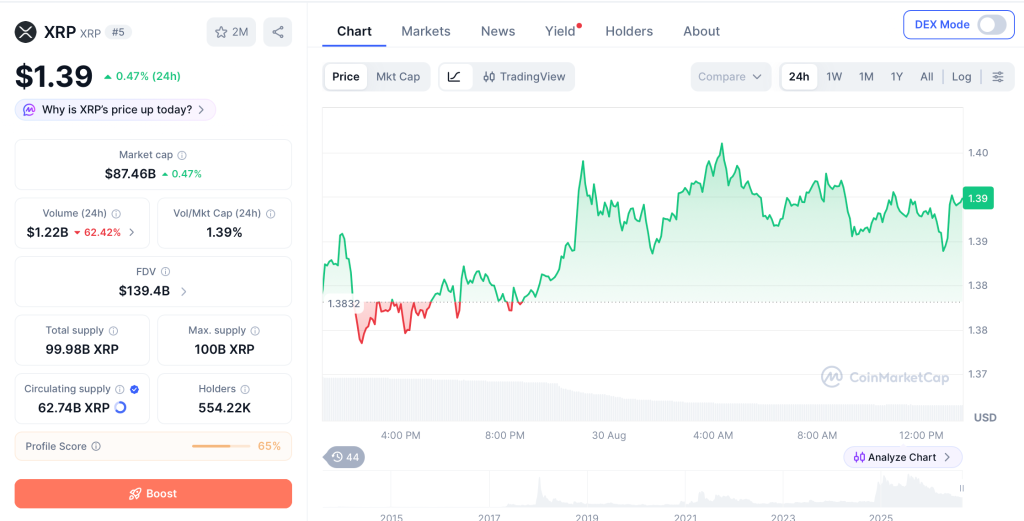This screenshot has height=521, width=1024.
Task: Toggle DEX Mode switch
Action: click(992, 25)
